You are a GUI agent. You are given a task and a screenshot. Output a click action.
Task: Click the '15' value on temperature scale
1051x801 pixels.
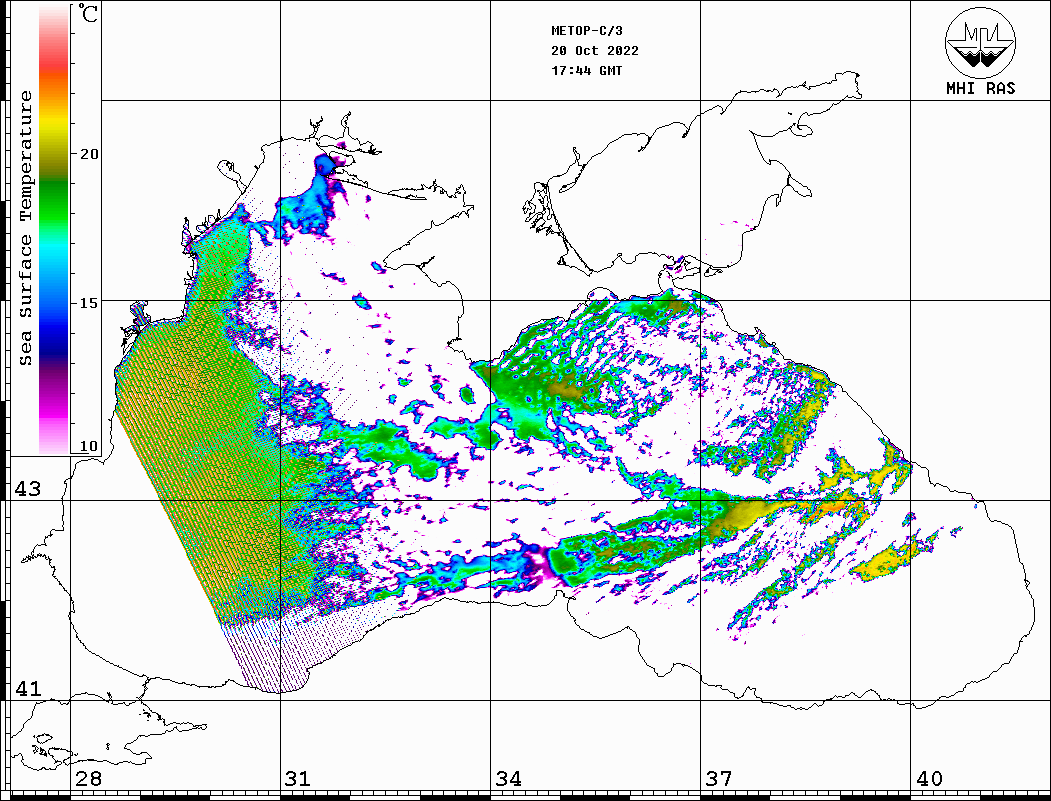point(89,303)
